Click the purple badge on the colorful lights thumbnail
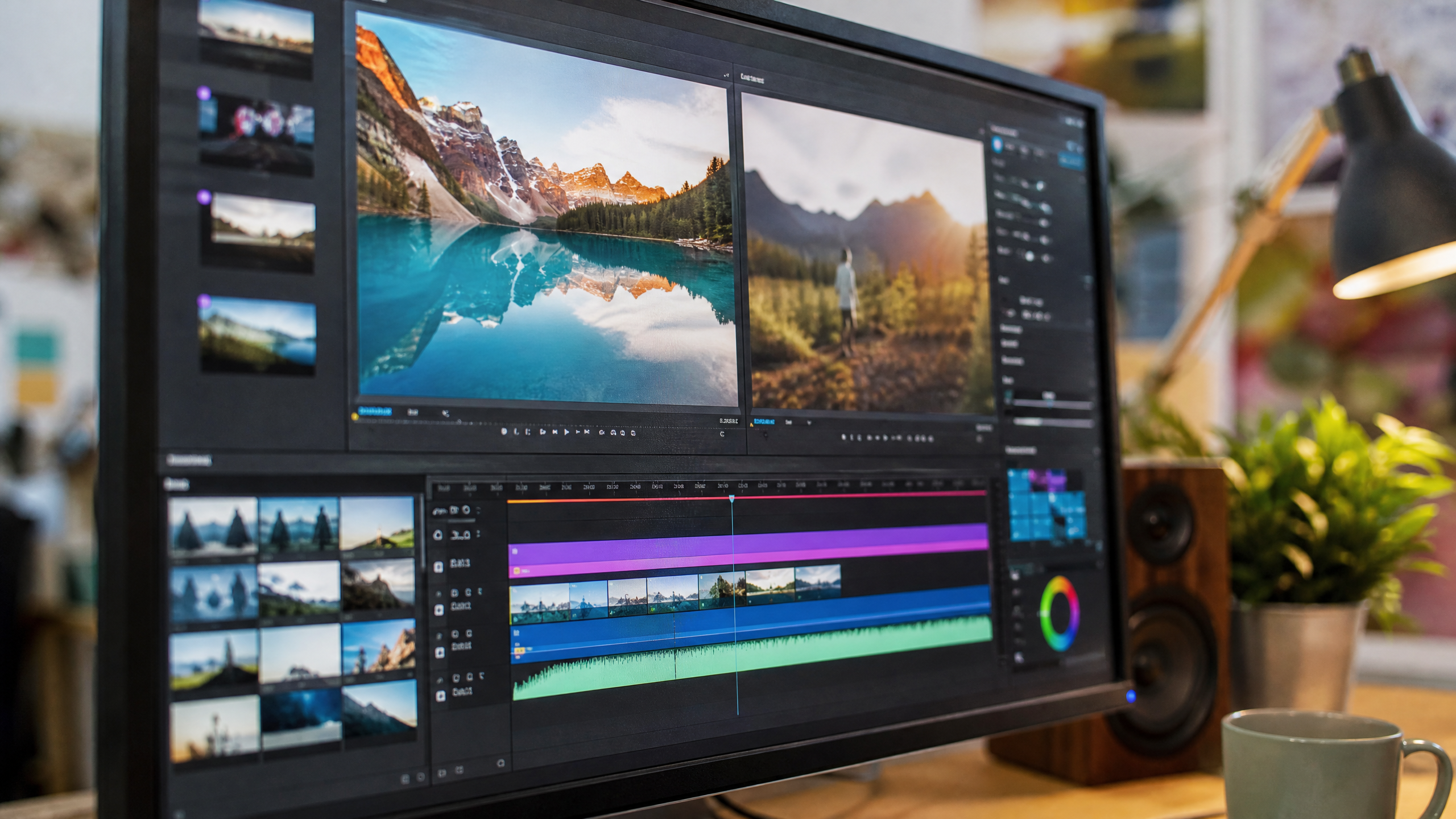This screenshot has width=1456, height=819. 204,93
